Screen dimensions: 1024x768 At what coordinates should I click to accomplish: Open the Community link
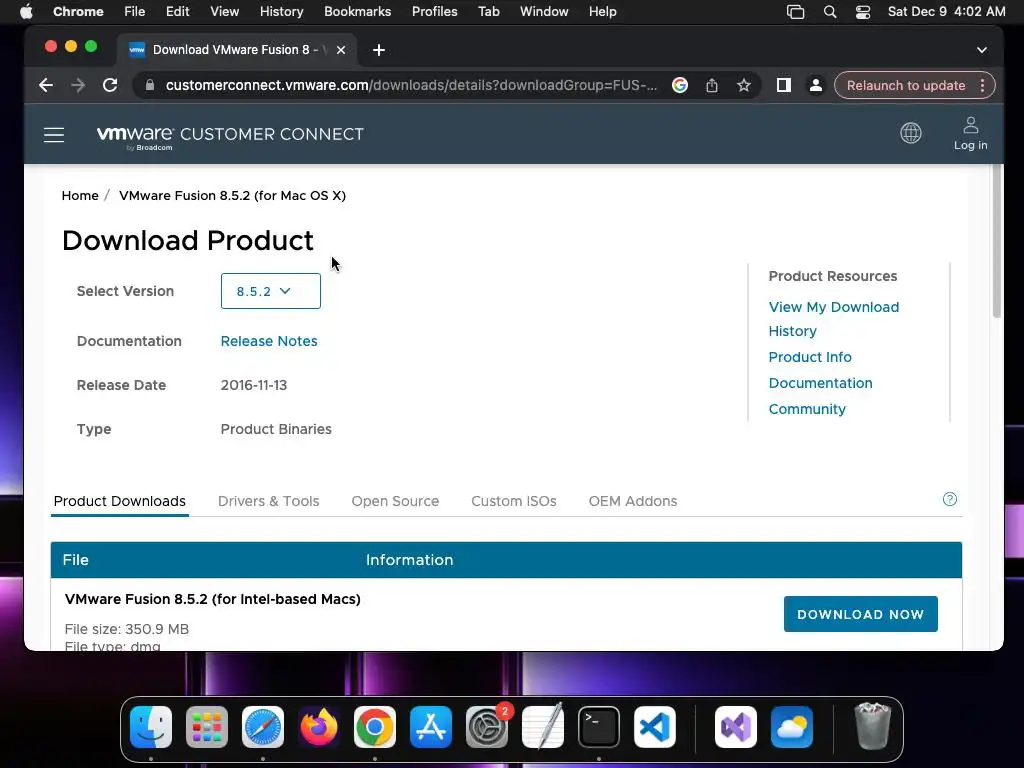tap(807, 409)
